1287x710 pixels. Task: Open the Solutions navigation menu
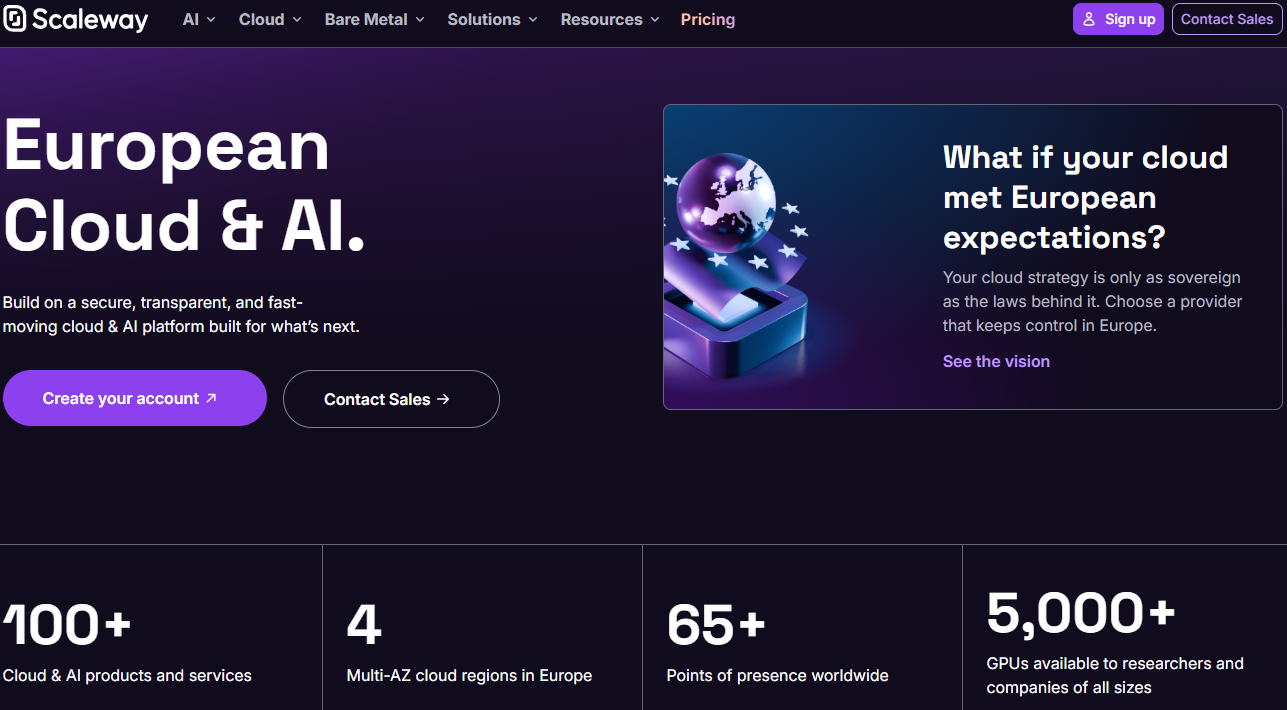(493, 19)
